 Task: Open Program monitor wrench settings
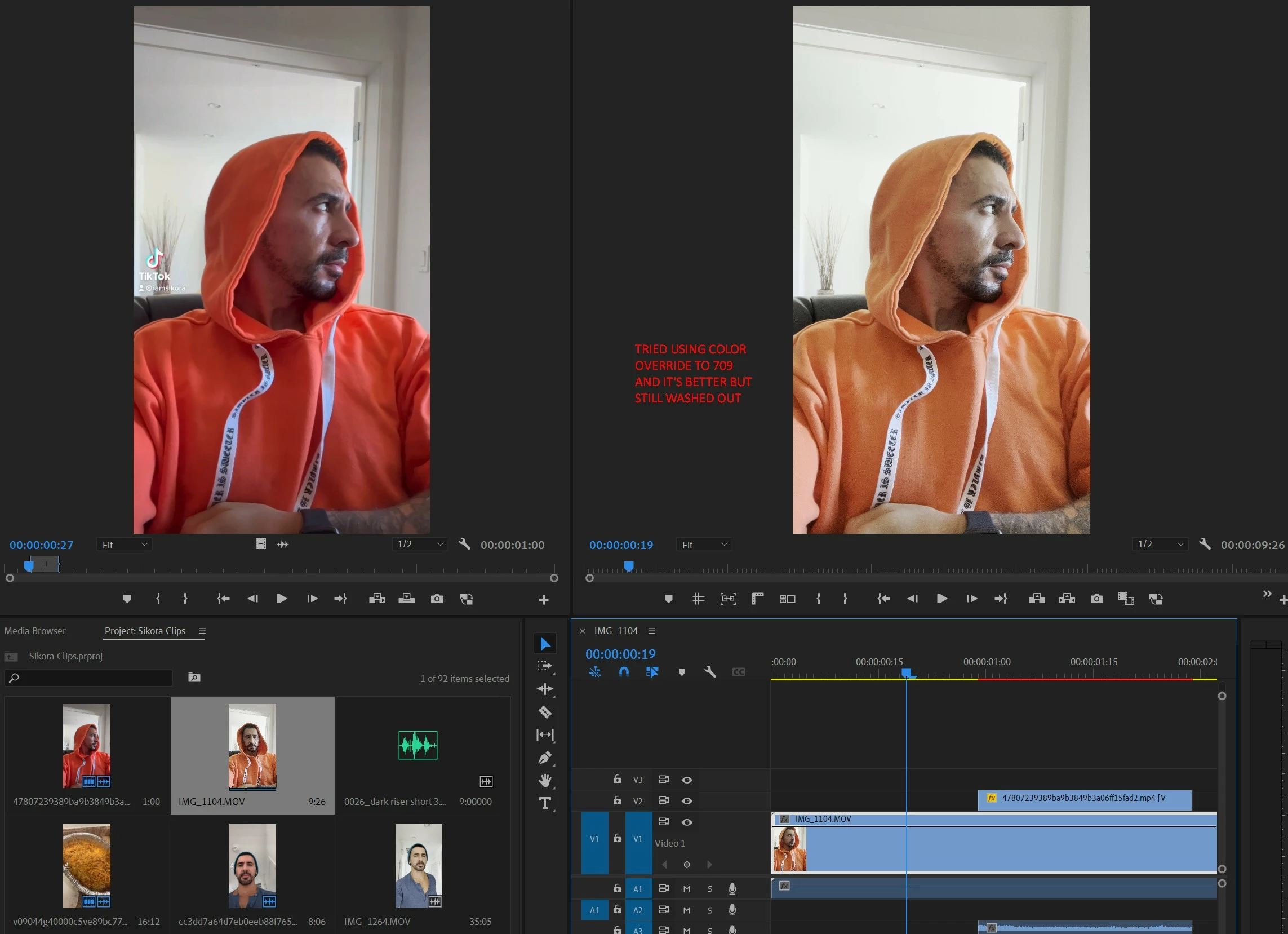tap(1205, 545)
